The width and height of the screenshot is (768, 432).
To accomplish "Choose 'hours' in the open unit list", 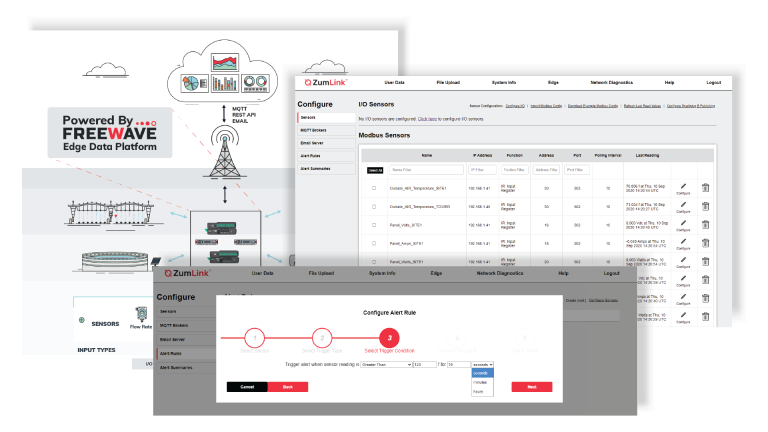I will pyautogui.click(x=482, y=391).
